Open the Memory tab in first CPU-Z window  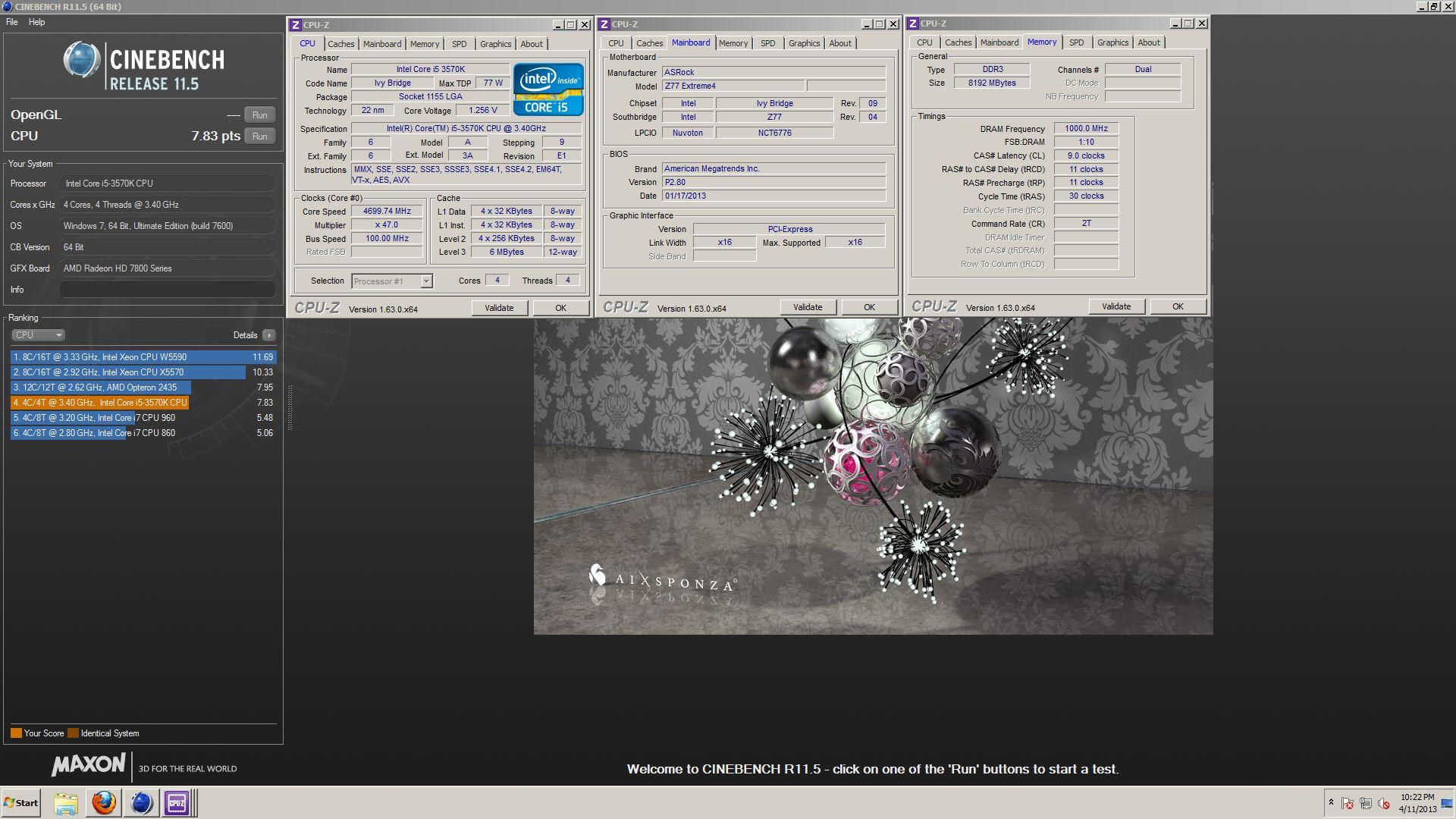click(x=424, y=44)
